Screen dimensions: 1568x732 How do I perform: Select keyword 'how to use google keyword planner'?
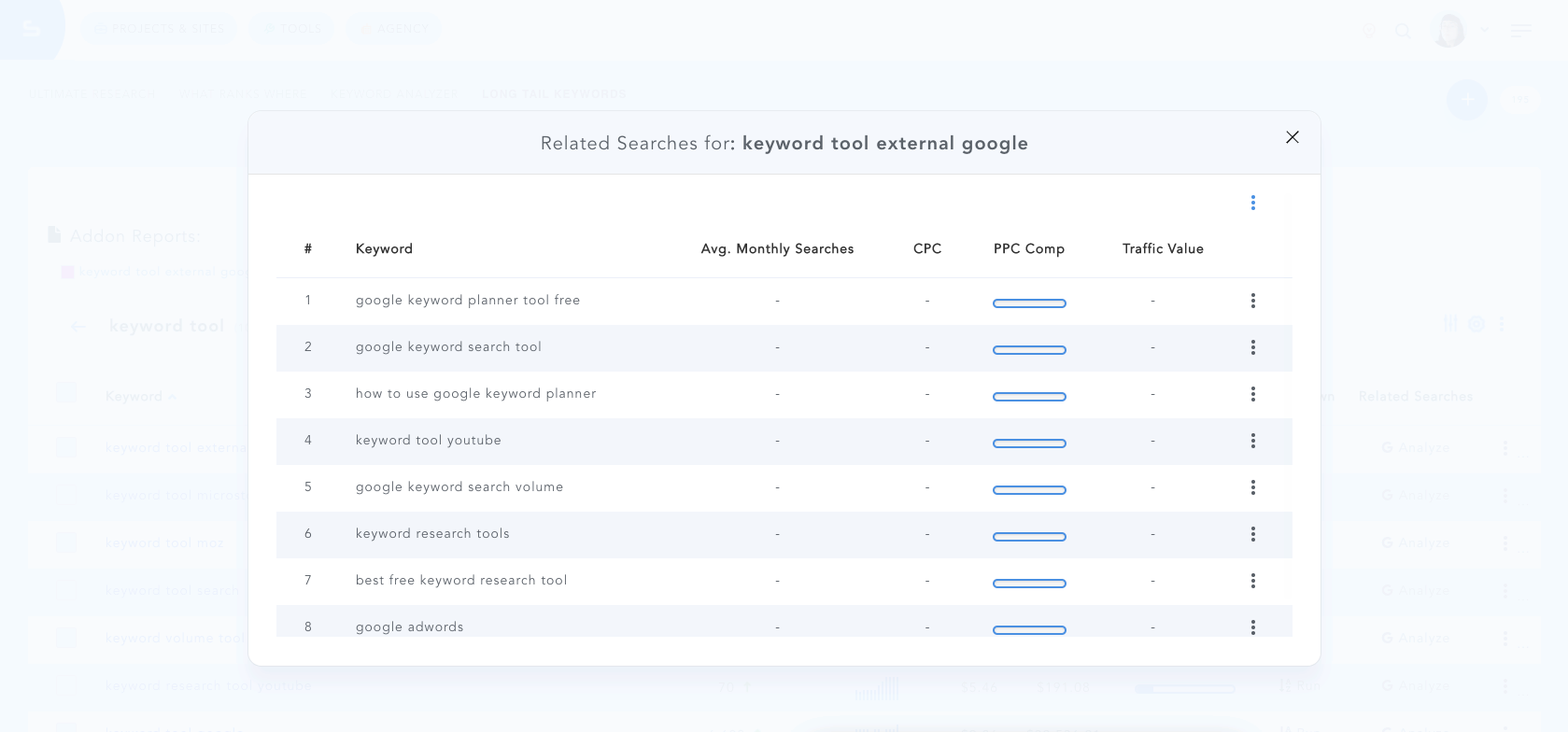475,394
